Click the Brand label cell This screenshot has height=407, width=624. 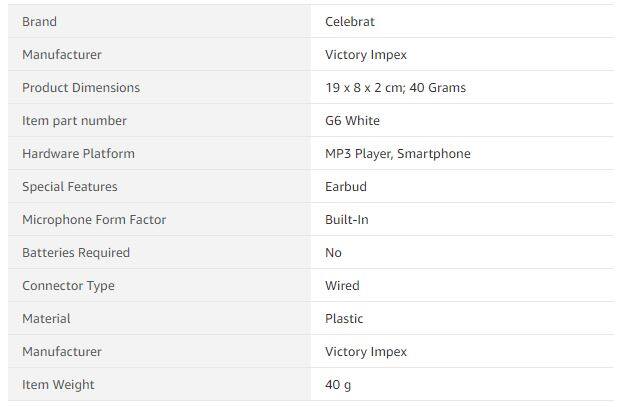(39, 21)
